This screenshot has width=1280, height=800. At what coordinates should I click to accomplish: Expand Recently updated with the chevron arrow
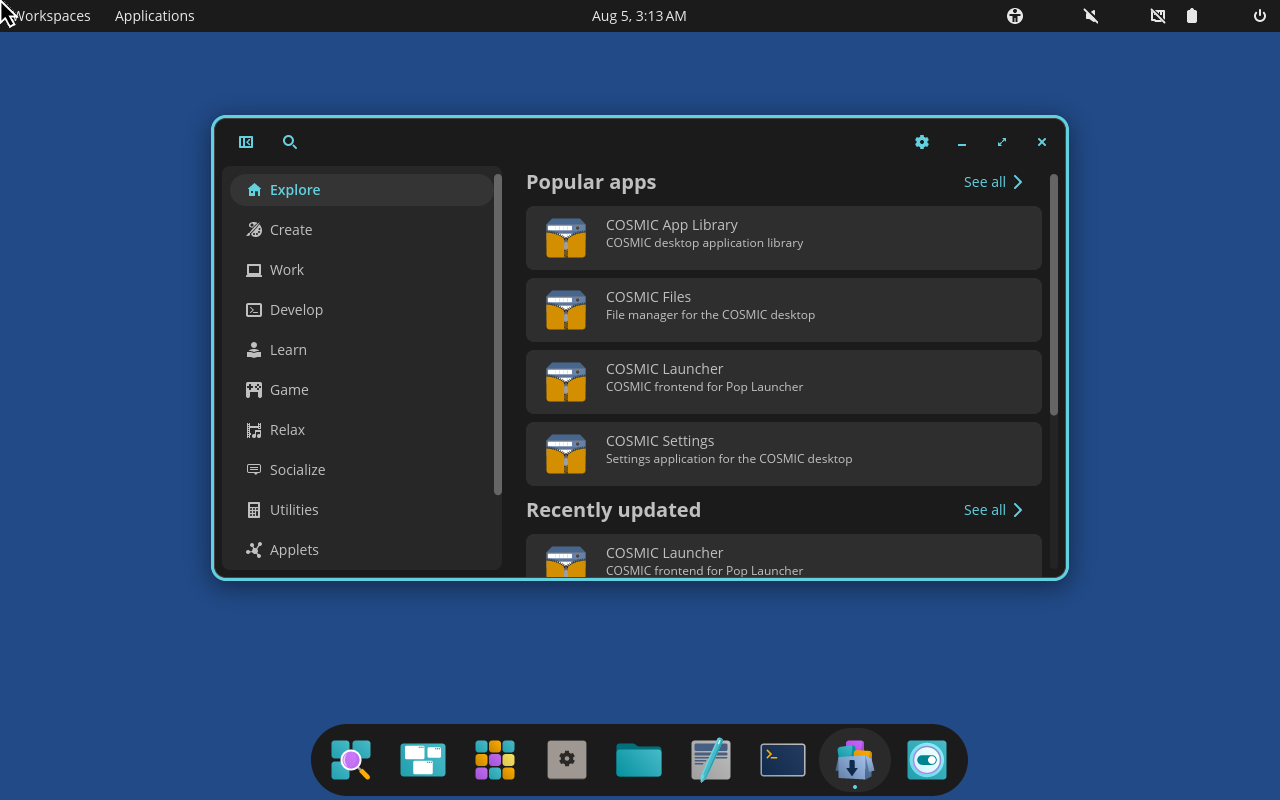point(1018,510)
